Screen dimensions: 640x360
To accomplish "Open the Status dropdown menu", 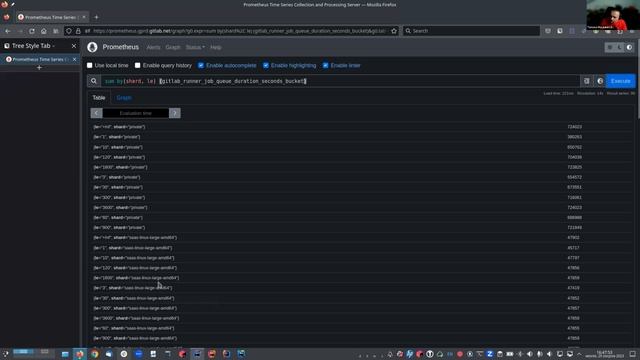I will [195, 47].
